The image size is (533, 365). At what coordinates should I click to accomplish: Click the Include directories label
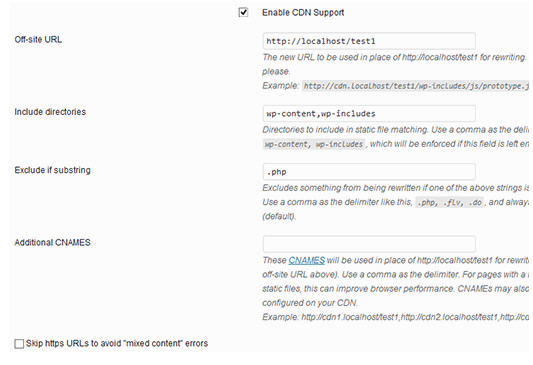coord(50,112)
